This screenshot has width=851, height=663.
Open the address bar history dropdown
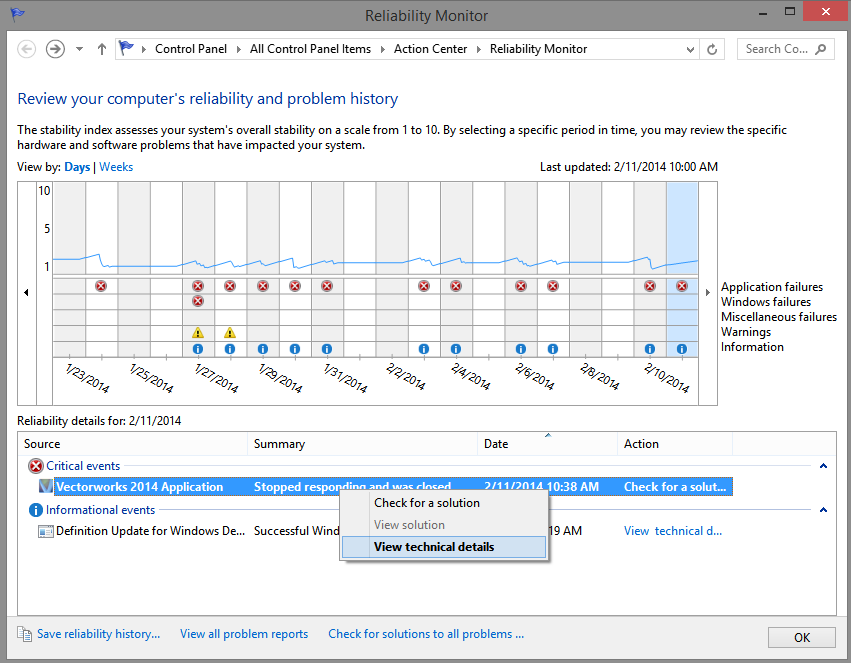(x=690, y=49)
